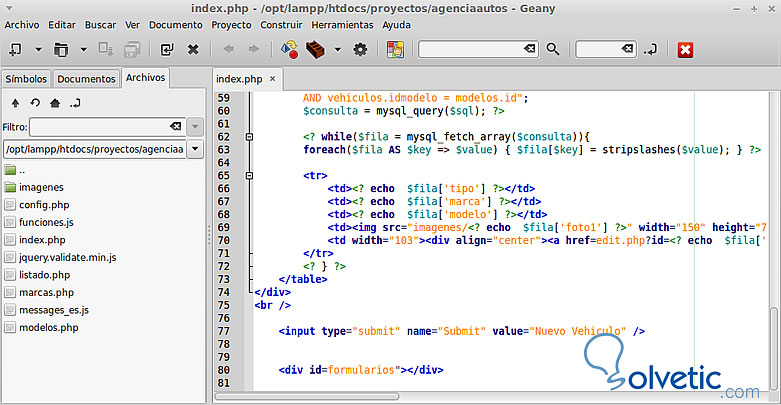Open the Ayuda menu
The height and width of the screenshot is (405, 781).
[396, 25]
